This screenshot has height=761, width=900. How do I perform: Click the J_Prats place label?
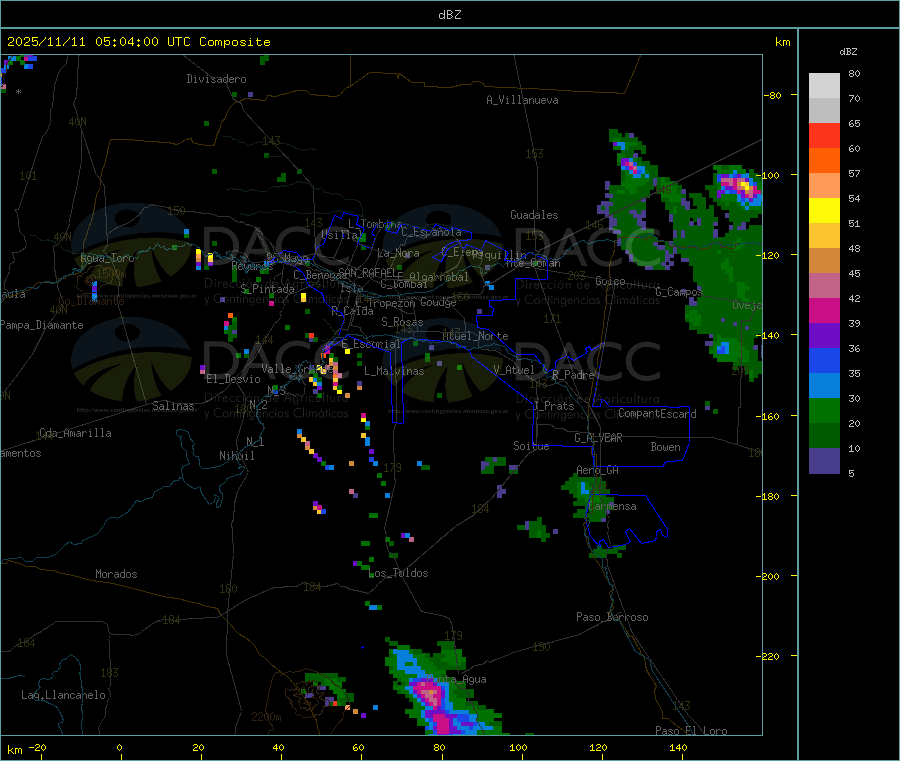(553, 406)
